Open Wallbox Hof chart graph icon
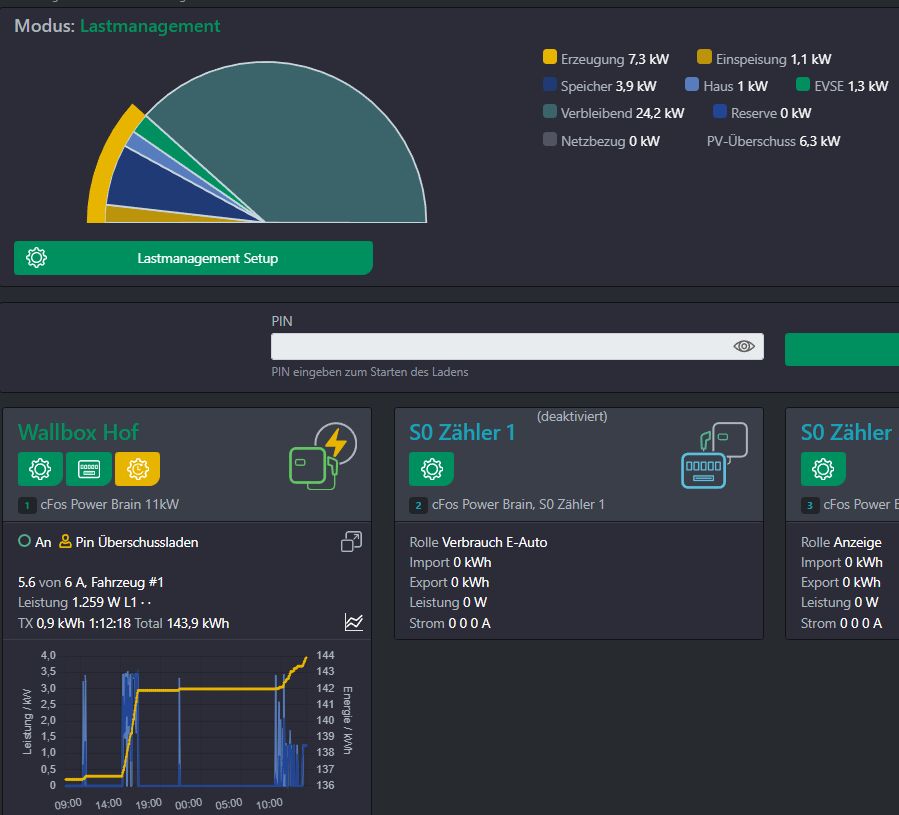The width and height of the screenshot is (899, 815). point(354,622)
